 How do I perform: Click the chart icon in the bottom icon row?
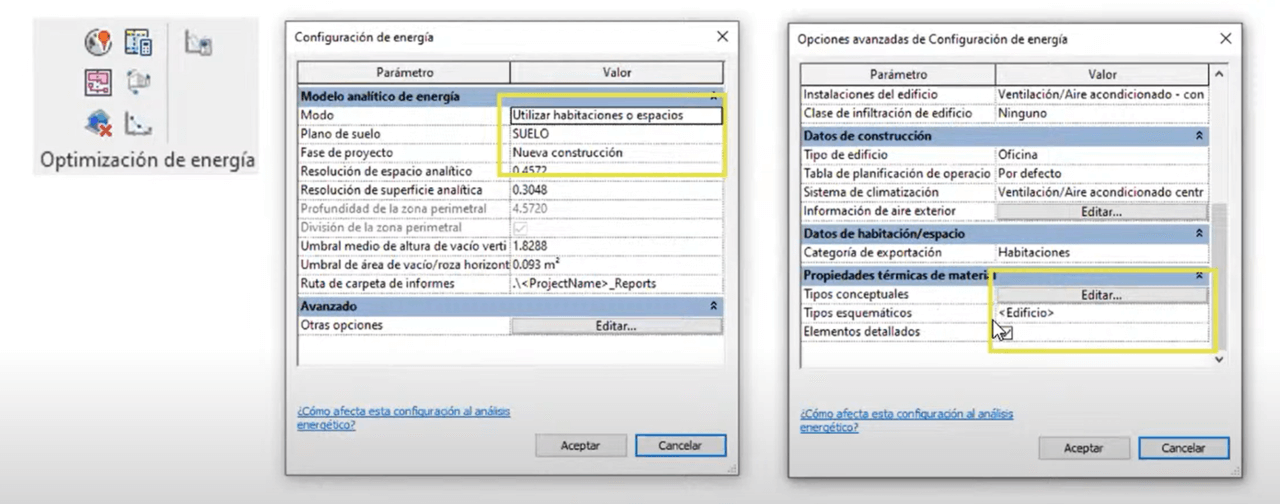(138, 123)
